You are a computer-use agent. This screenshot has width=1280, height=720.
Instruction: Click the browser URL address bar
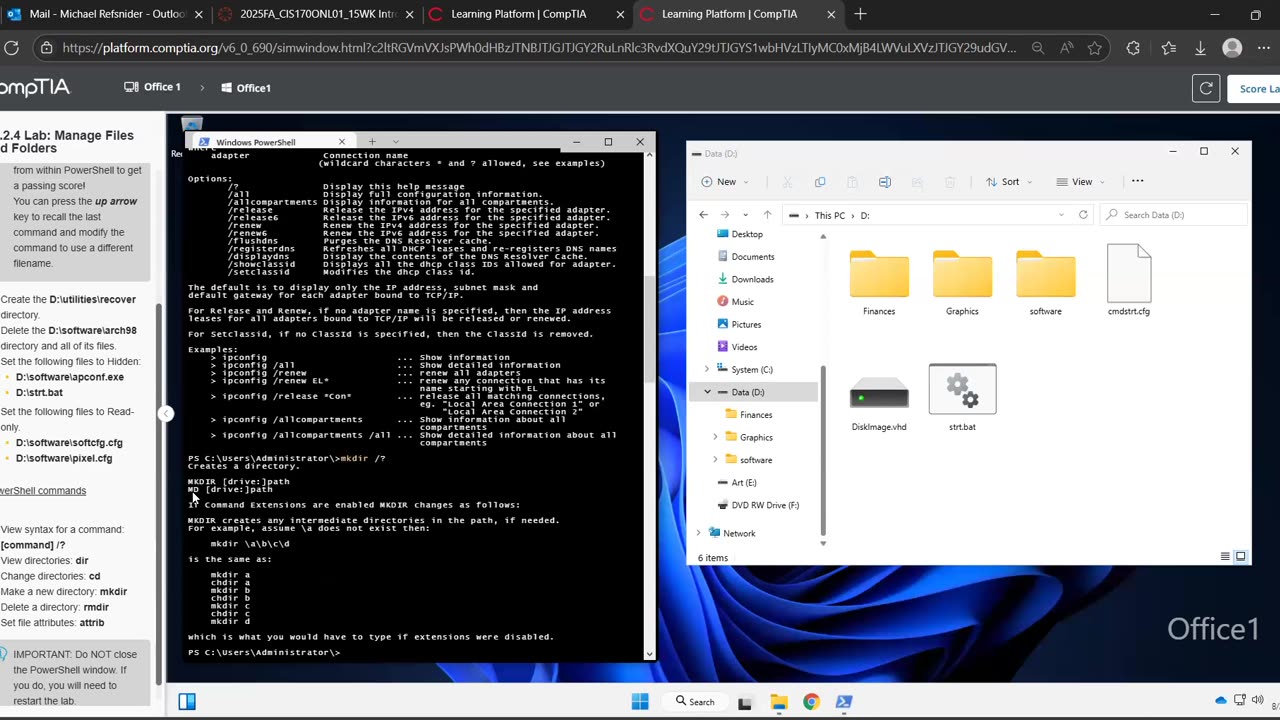click(x=539, y=47)
